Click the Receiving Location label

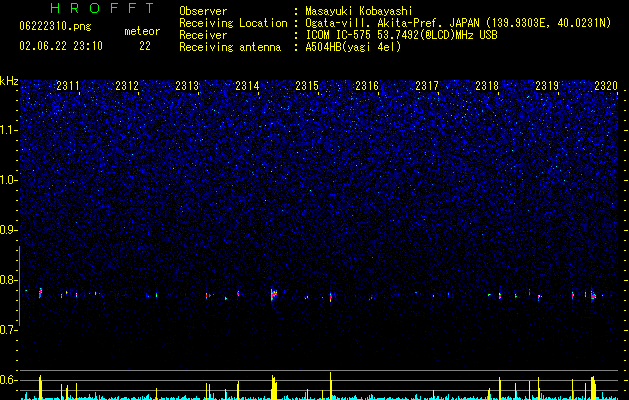tap(233, 23)
